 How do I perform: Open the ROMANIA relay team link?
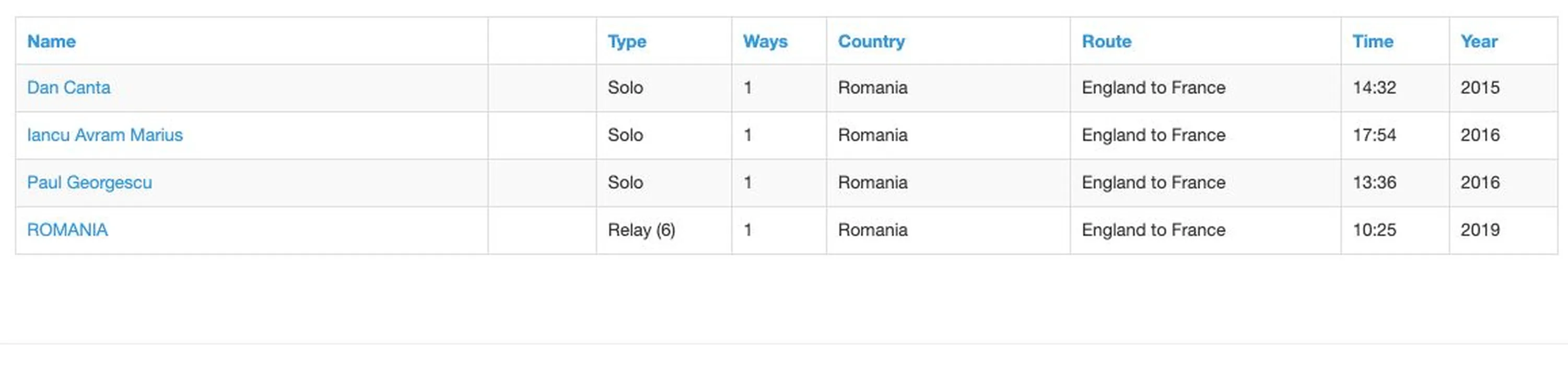tap(67, 230)
